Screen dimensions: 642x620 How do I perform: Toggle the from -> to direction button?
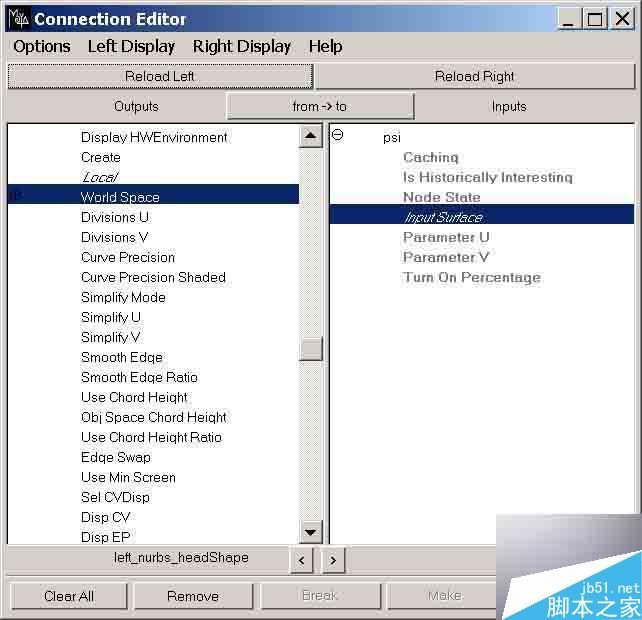320,106
